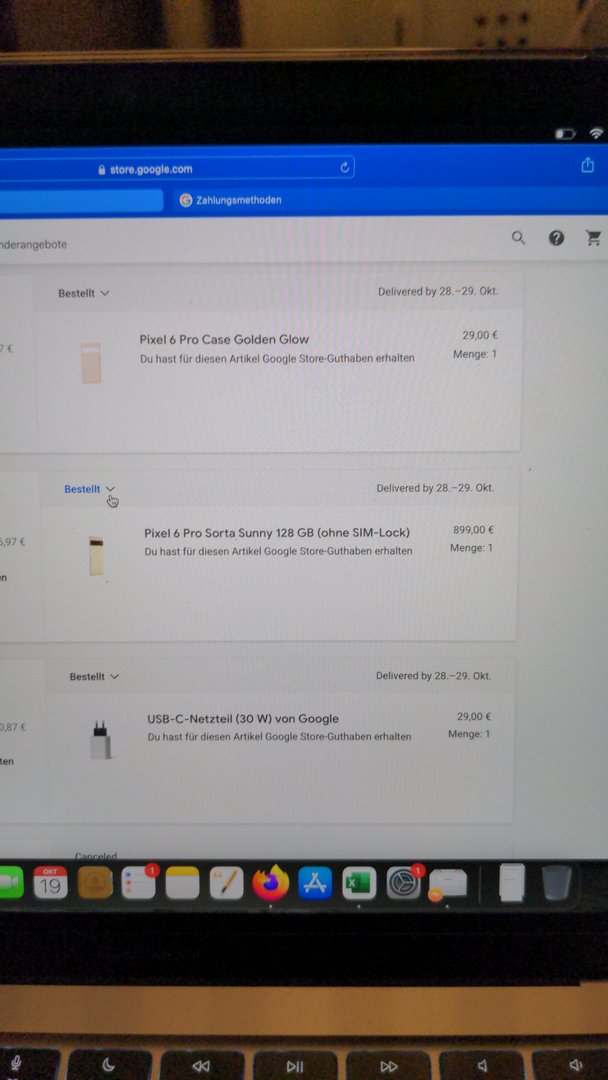Screen dimensions: 608x1080
Task: Click the Safari share icon
Action: tap(587, 165)
